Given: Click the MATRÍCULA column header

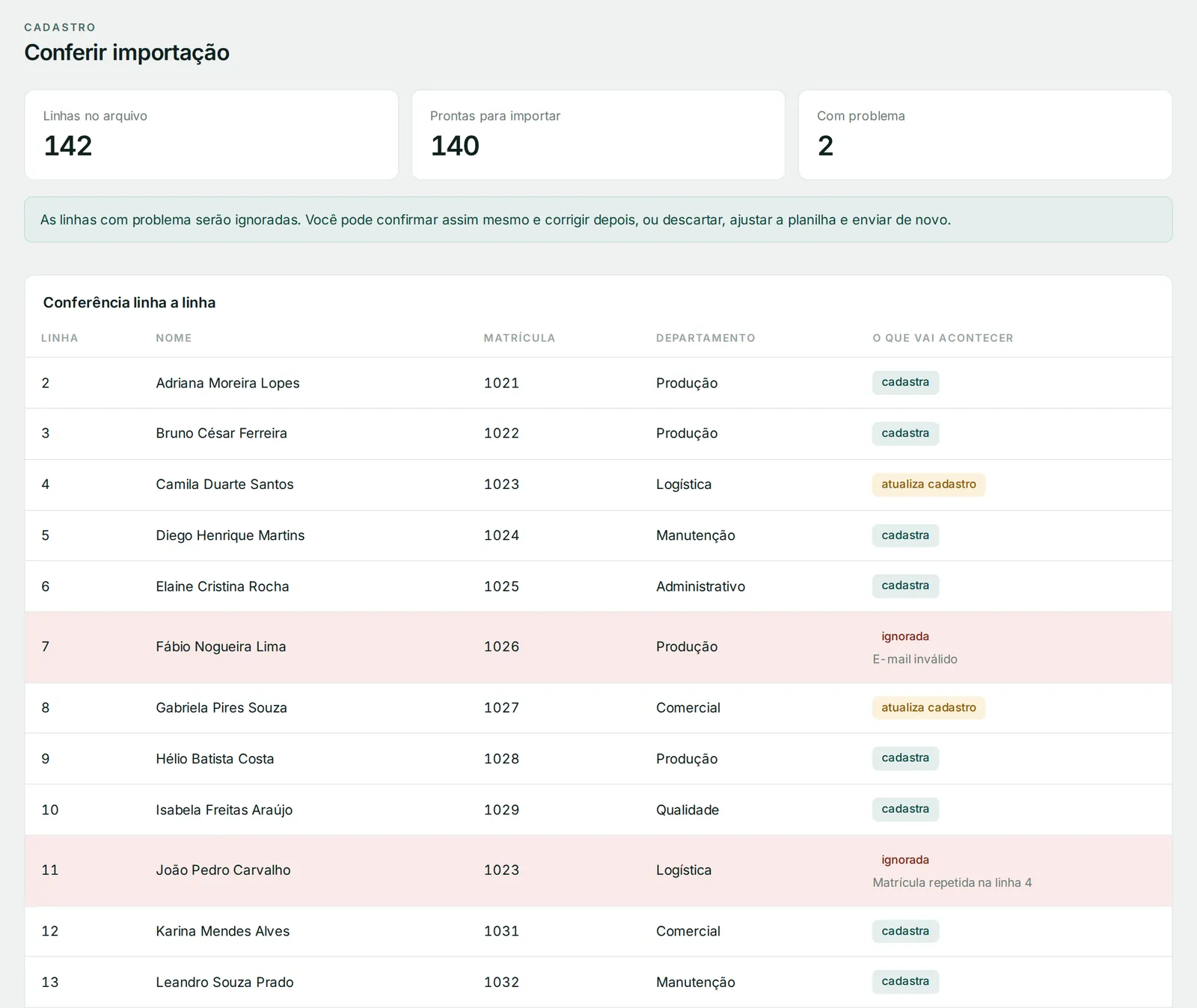Looking at the screenshot, I should [x=519, y=338].
